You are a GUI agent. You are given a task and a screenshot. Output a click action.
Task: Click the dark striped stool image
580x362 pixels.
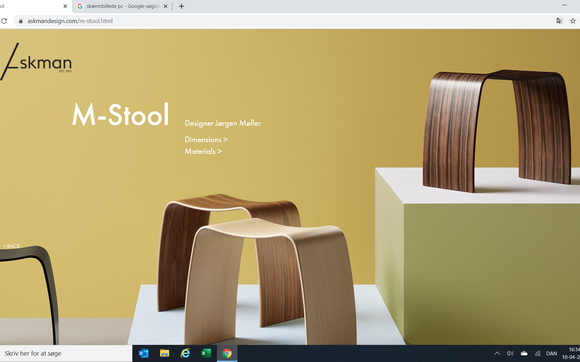click(496, 130)
